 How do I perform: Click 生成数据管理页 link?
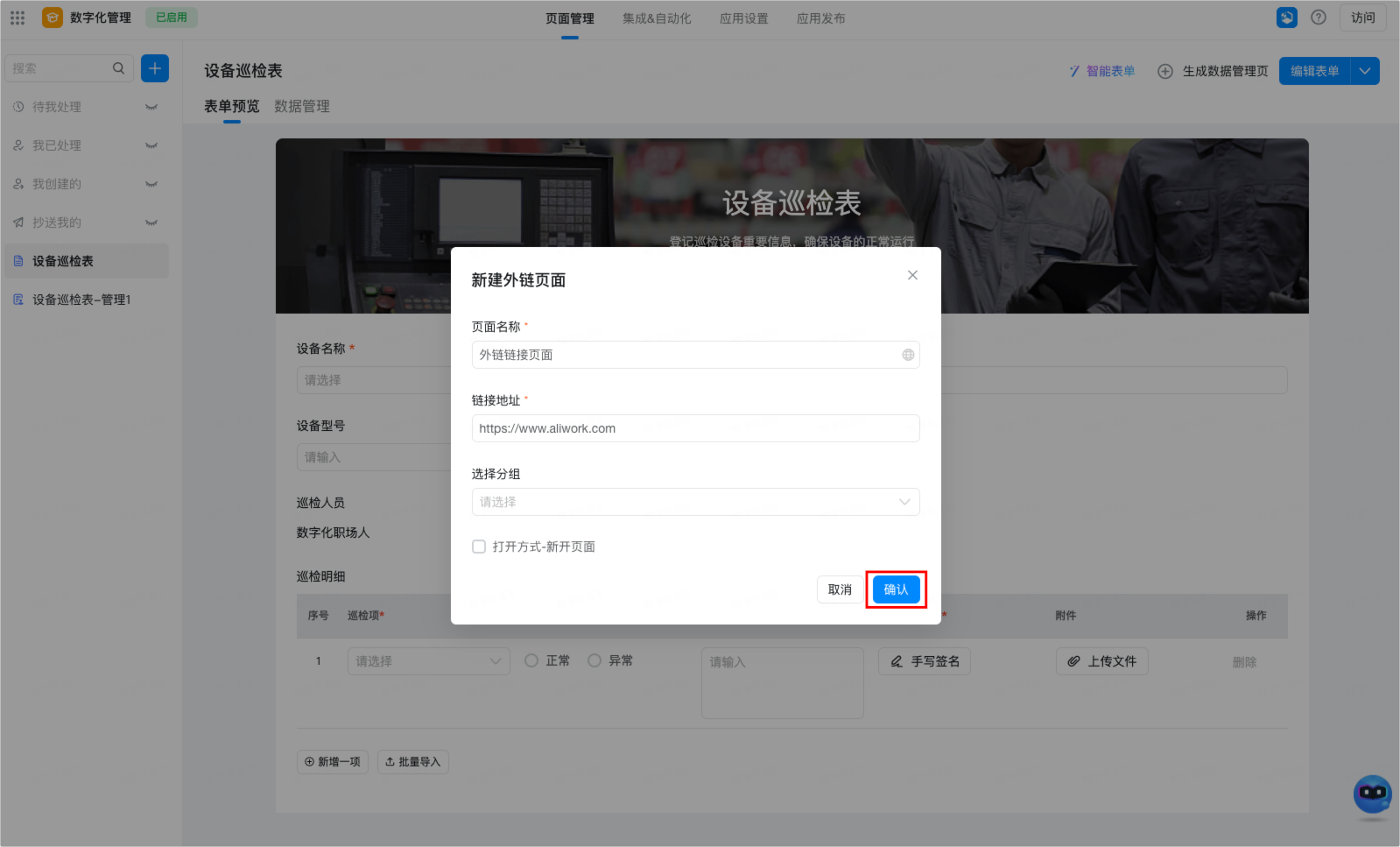[1214, 71]
